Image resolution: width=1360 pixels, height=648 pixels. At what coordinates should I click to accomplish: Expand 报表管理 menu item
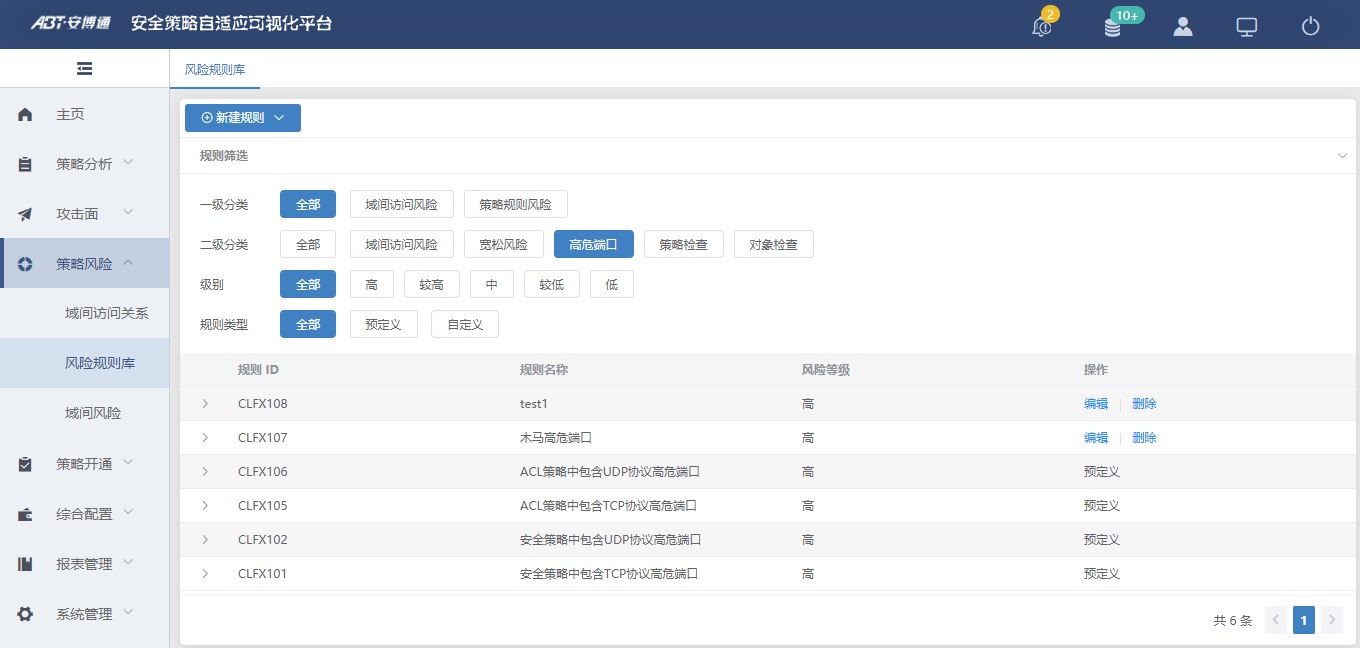coord(85,564)
